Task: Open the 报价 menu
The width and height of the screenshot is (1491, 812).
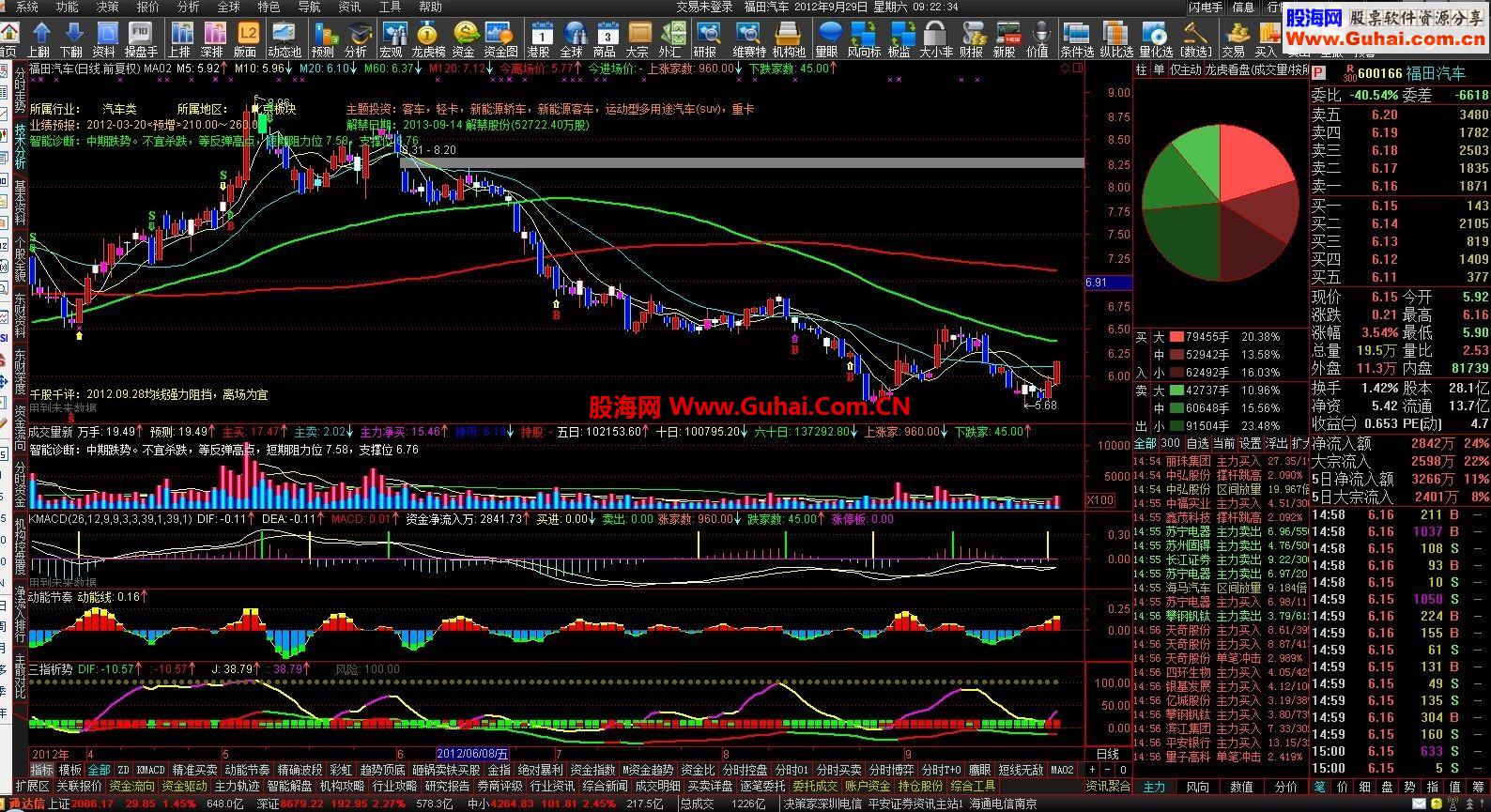Action: coord(148,7)
